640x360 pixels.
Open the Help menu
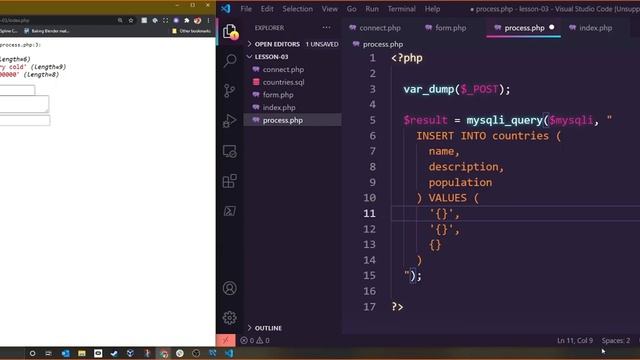tap(432, 9)
